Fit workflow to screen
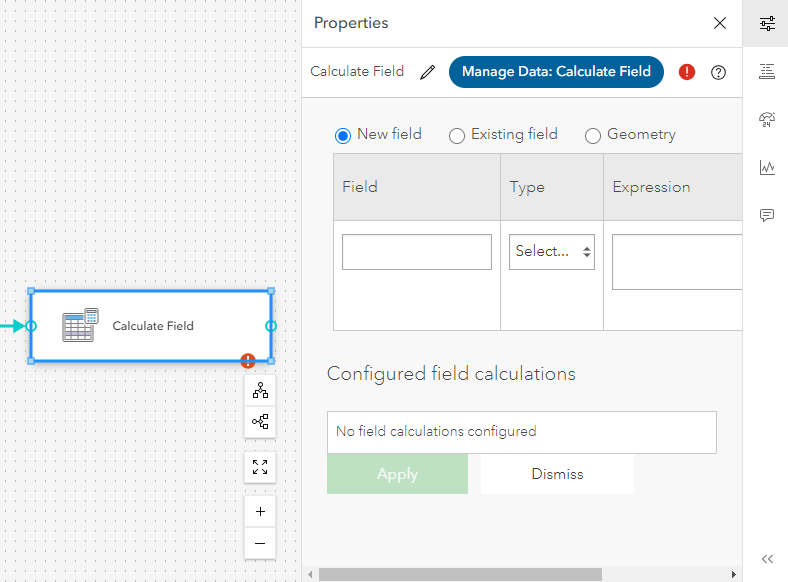This screenshot has height=582, width=788. 260,467
